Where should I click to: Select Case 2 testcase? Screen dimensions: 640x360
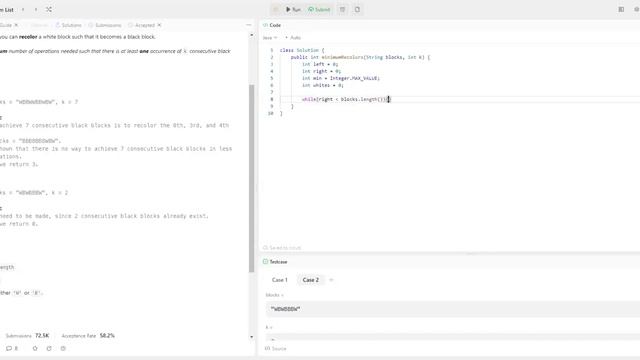311,280
